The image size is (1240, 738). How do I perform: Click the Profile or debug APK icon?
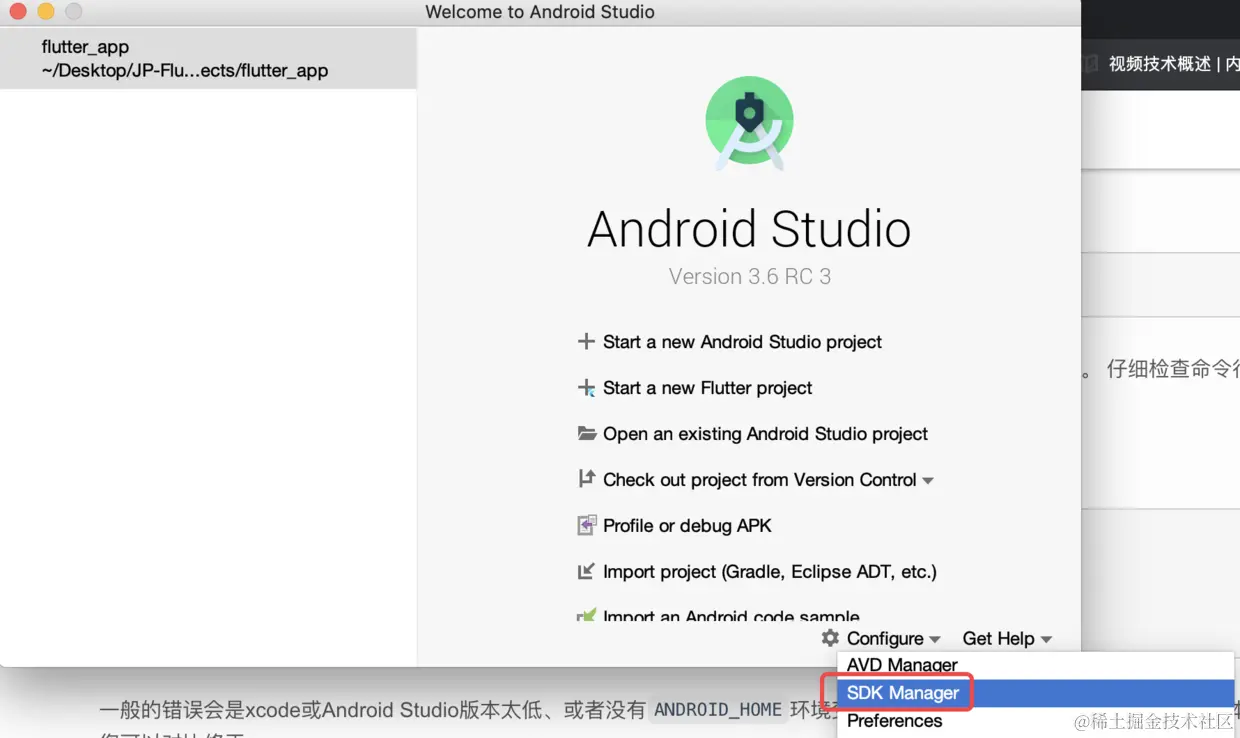(x=586, y=525)
